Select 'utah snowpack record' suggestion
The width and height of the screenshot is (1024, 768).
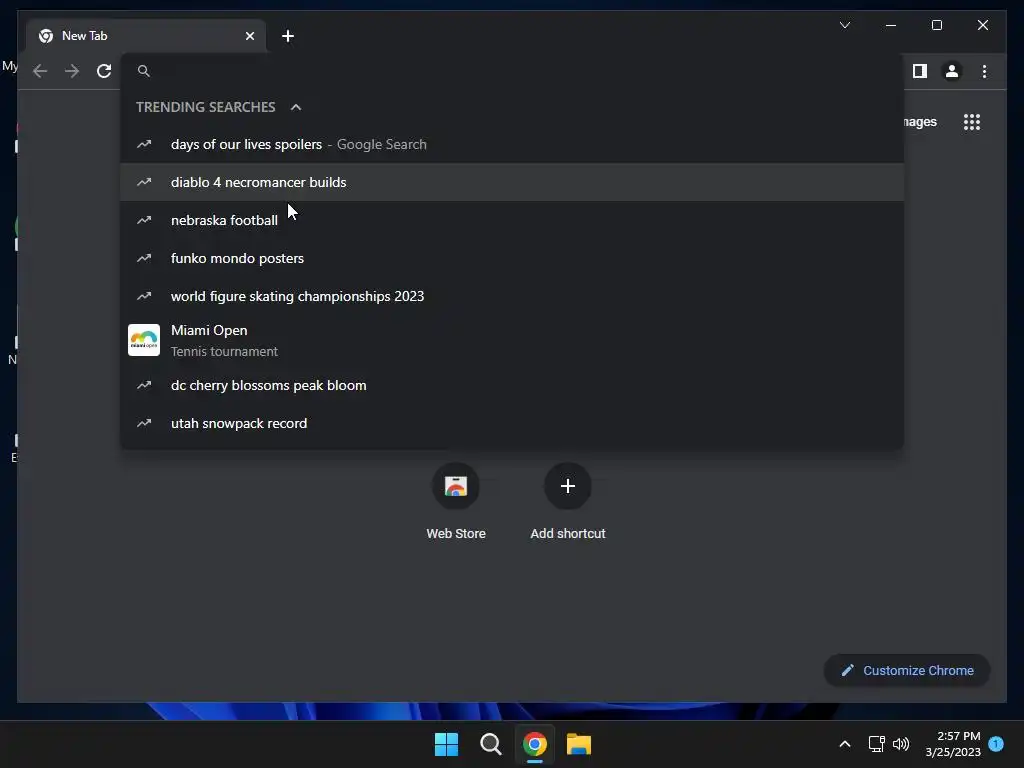[512, 423]
